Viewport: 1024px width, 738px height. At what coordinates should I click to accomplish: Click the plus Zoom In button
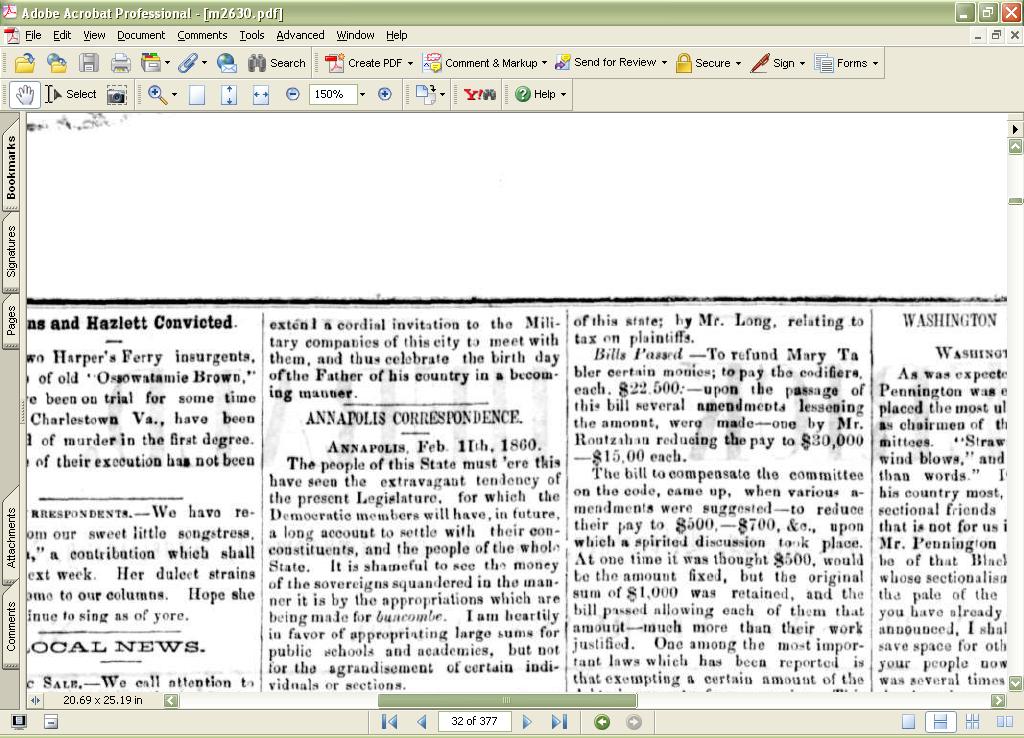385,94
